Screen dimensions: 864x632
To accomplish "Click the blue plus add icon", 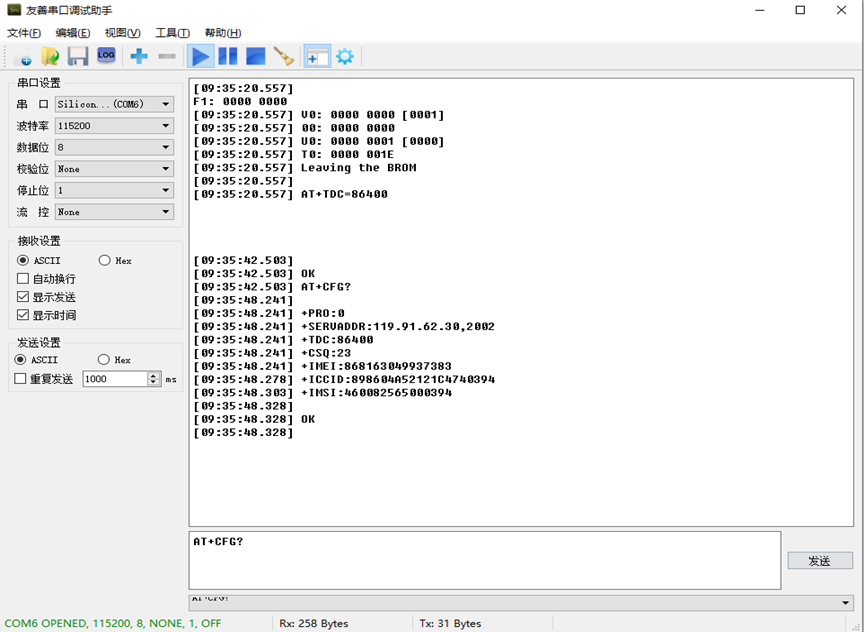I will [139, 56].
